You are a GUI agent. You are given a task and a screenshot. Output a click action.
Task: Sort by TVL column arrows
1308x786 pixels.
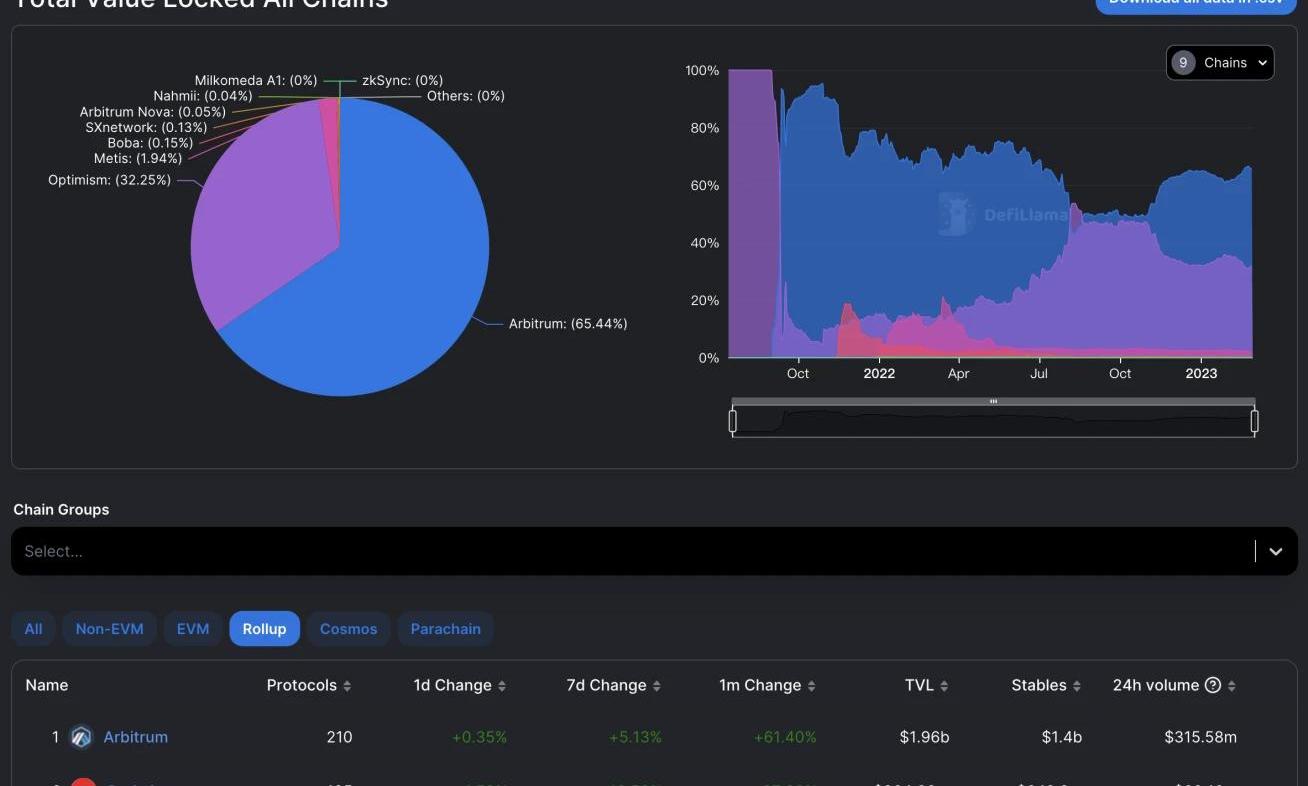click(x=944, y=686)
